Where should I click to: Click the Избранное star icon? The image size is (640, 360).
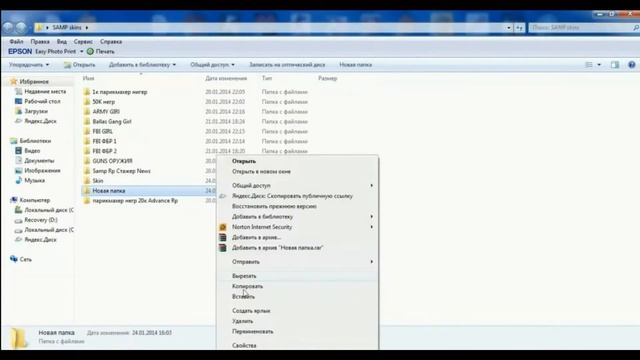(x=13, y=82)
